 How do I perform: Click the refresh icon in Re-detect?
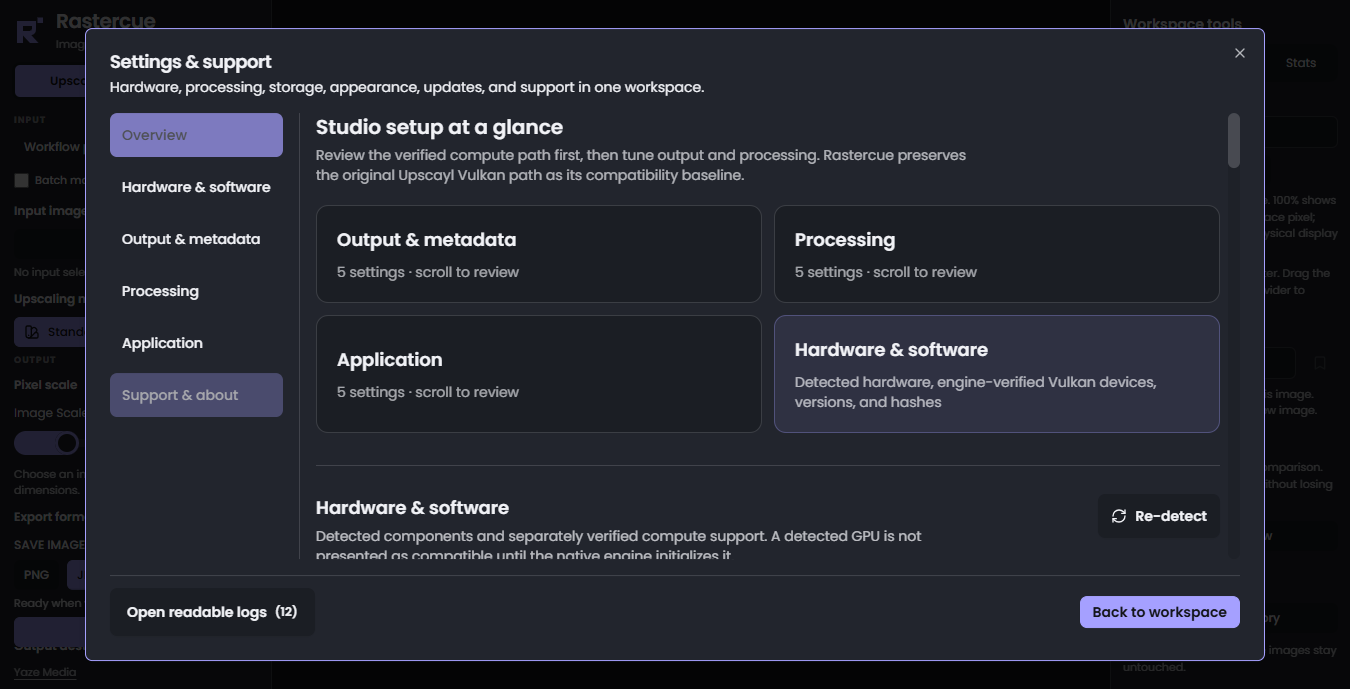click(x=1119, y=516)
